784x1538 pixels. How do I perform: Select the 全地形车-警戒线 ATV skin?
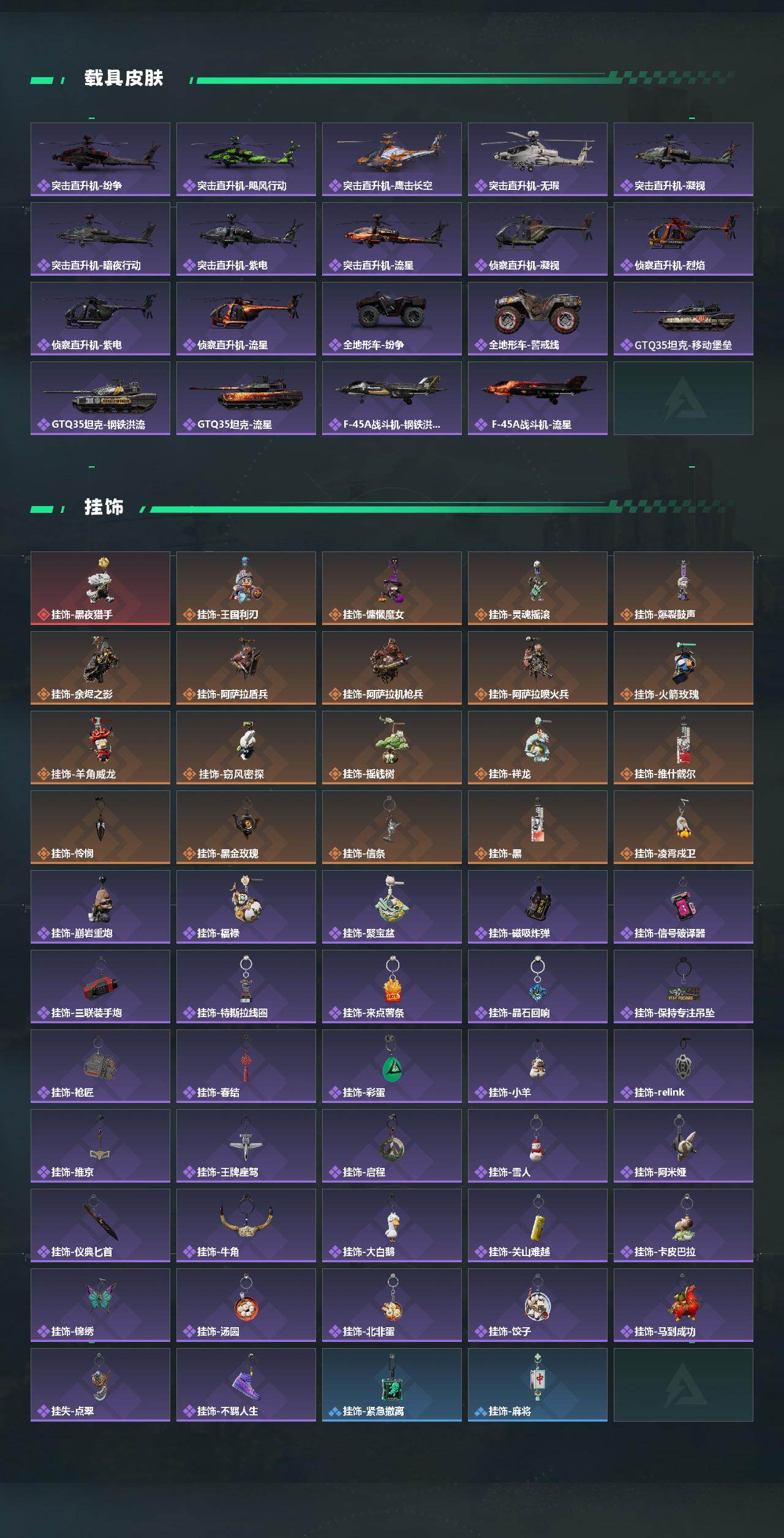pos(538,319)
